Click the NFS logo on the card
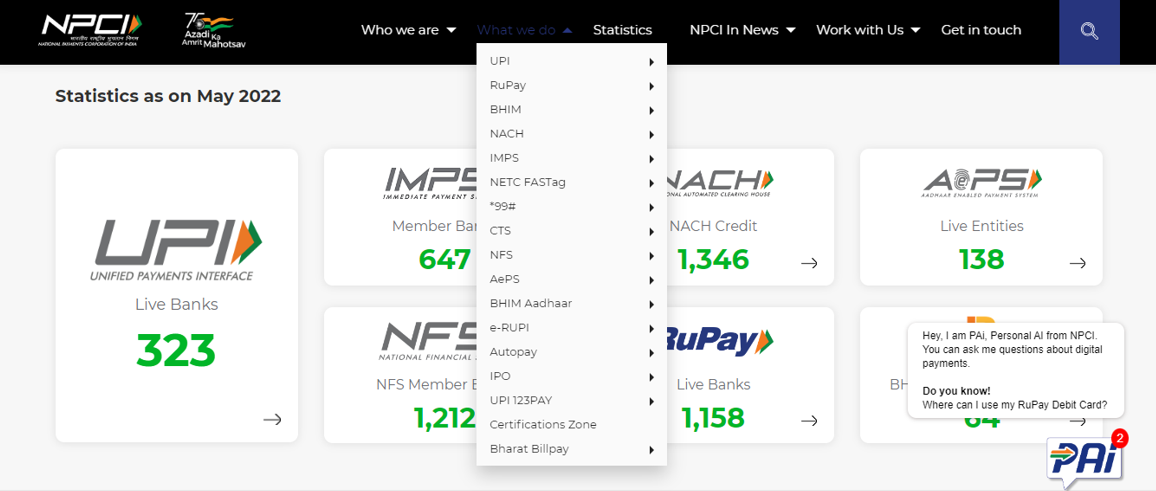Image resolution: width=1156 pixels, height=491 pixels. pos(428,343)
